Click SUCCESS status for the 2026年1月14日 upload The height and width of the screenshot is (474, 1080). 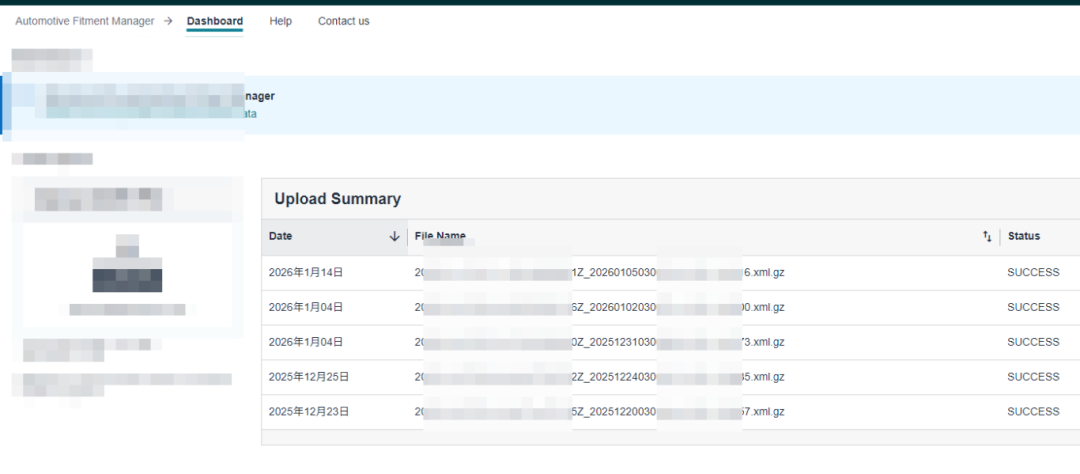pos(1033,273)
